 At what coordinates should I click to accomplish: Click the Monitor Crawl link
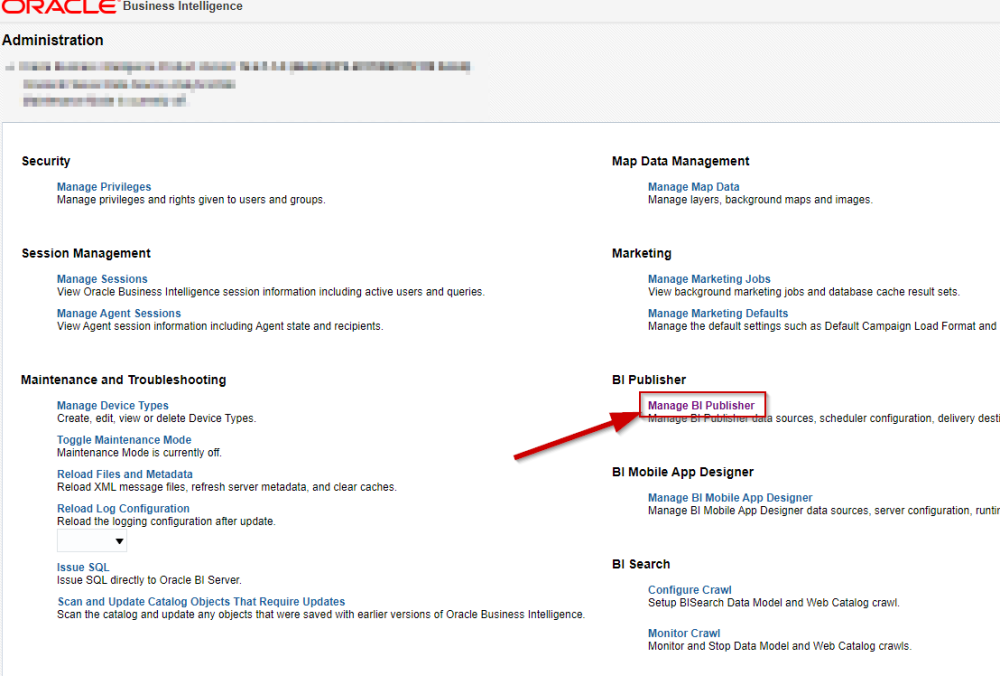pos(684,634)
